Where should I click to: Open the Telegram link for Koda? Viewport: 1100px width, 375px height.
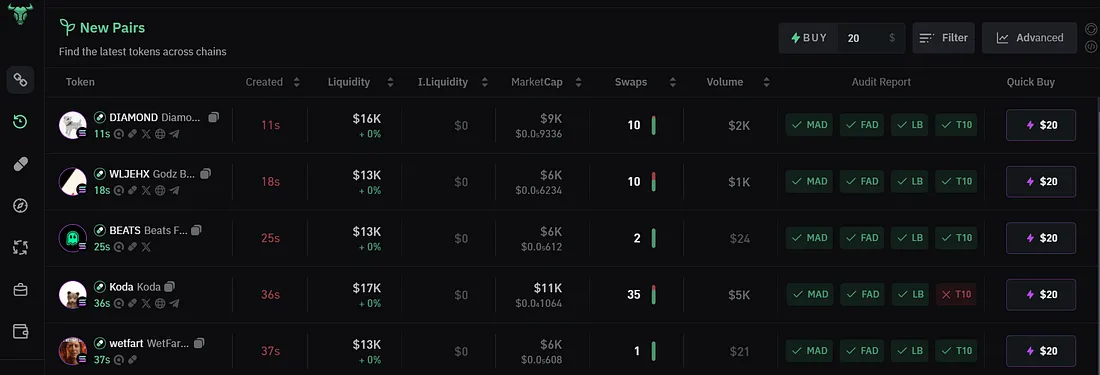[x=174, y=304]
